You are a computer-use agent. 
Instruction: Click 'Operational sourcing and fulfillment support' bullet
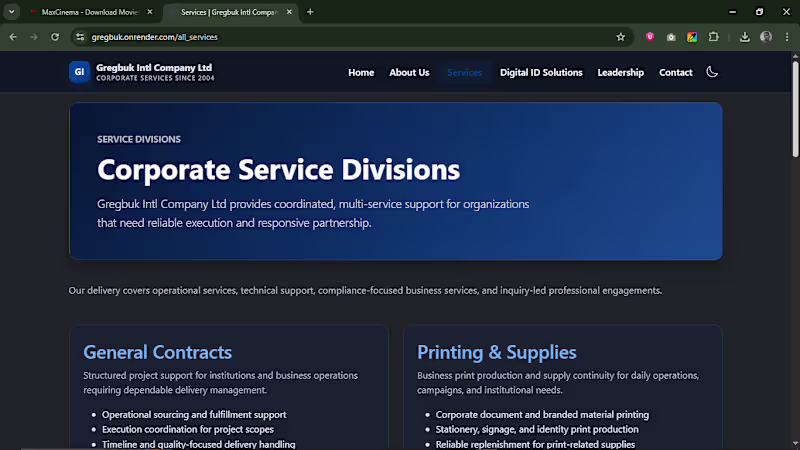194,415
